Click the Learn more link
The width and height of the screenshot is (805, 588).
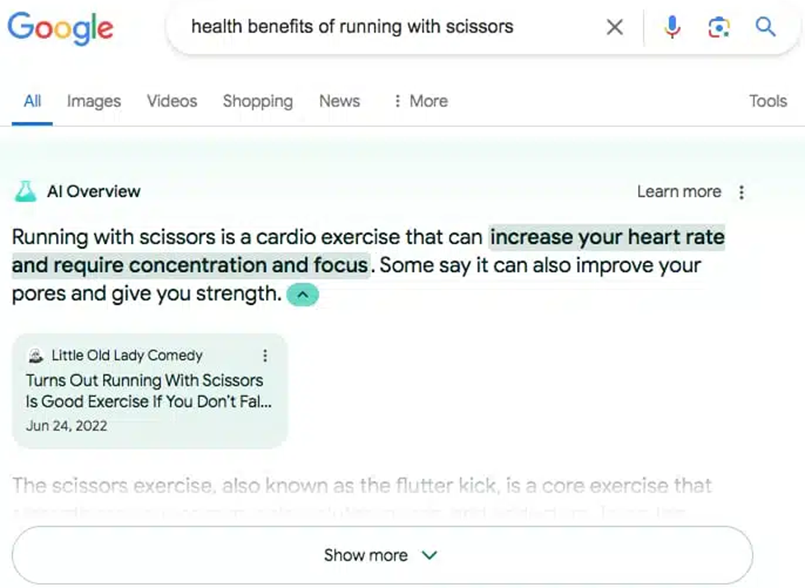[x=679, y=191]
